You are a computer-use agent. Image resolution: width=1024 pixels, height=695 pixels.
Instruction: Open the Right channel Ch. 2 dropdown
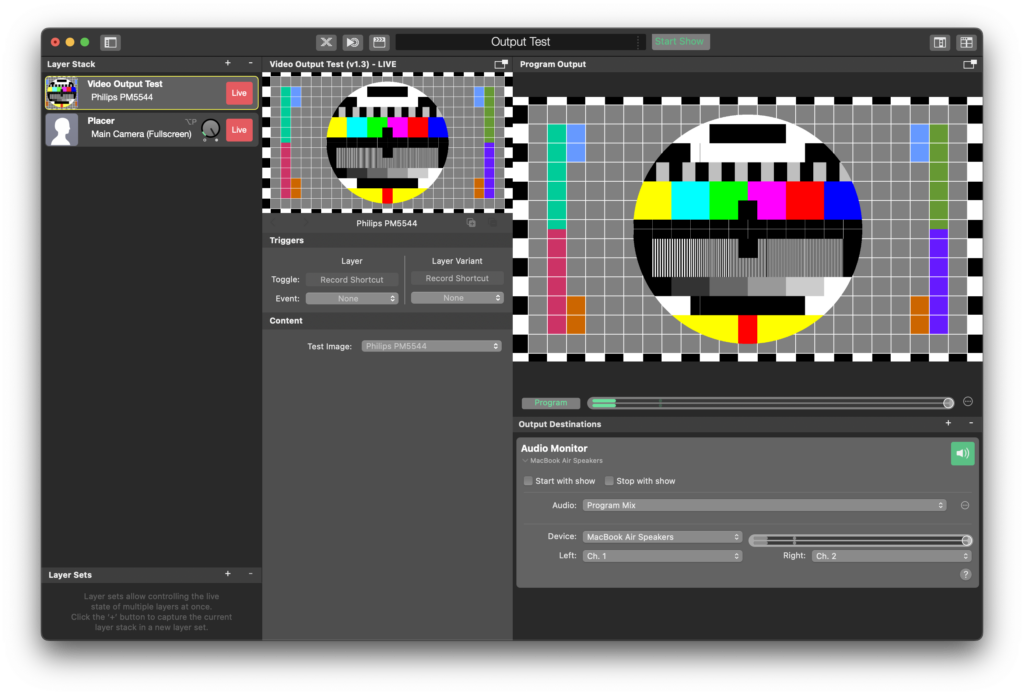891,557
